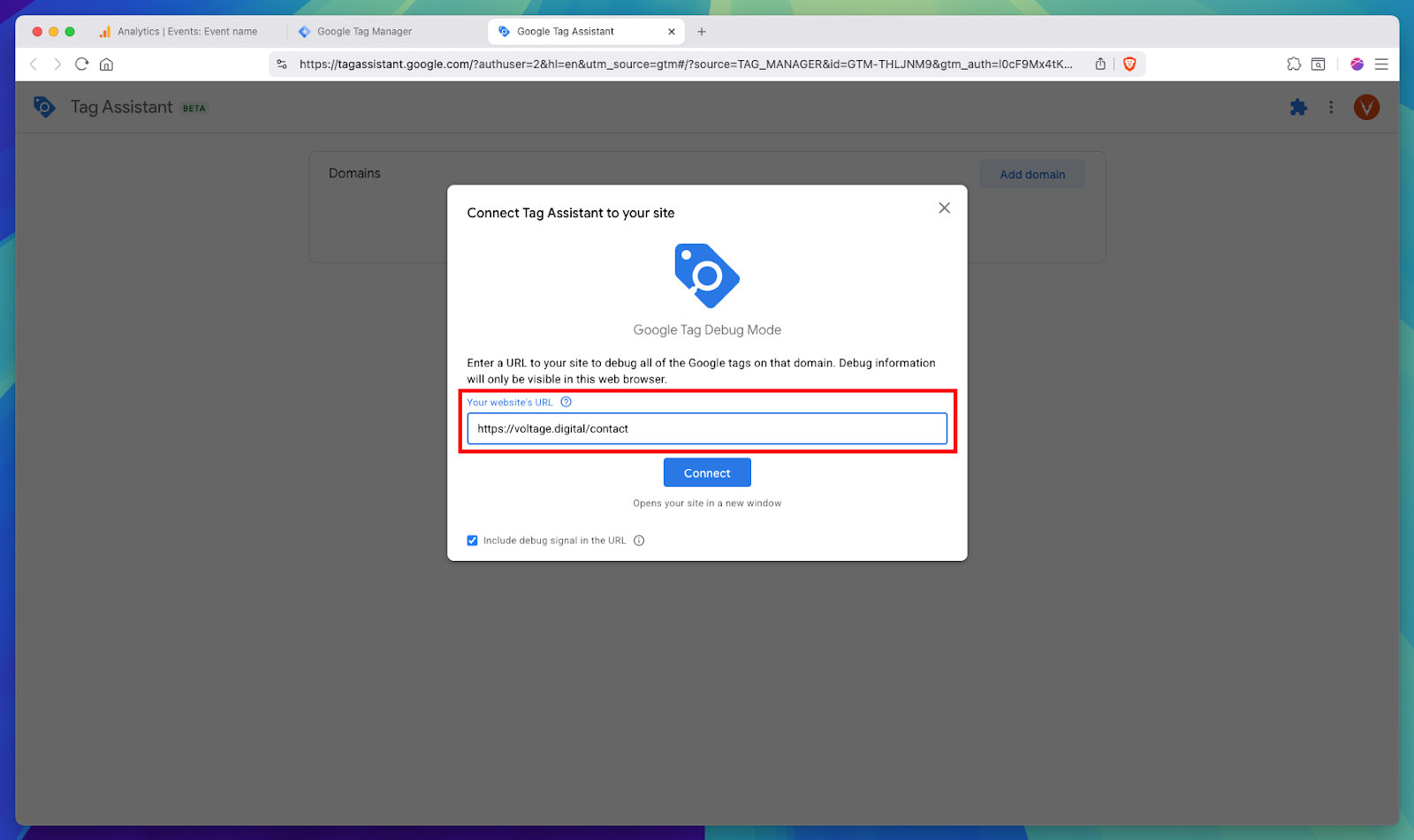Click the Google Tag Debug Mode logo
This screenshot has width=1414, height=840.
click(707, 276)
